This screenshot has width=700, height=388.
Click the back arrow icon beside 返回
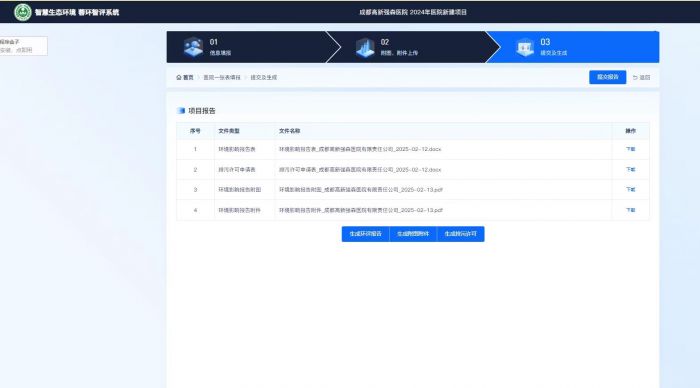[x=635, y=77]
